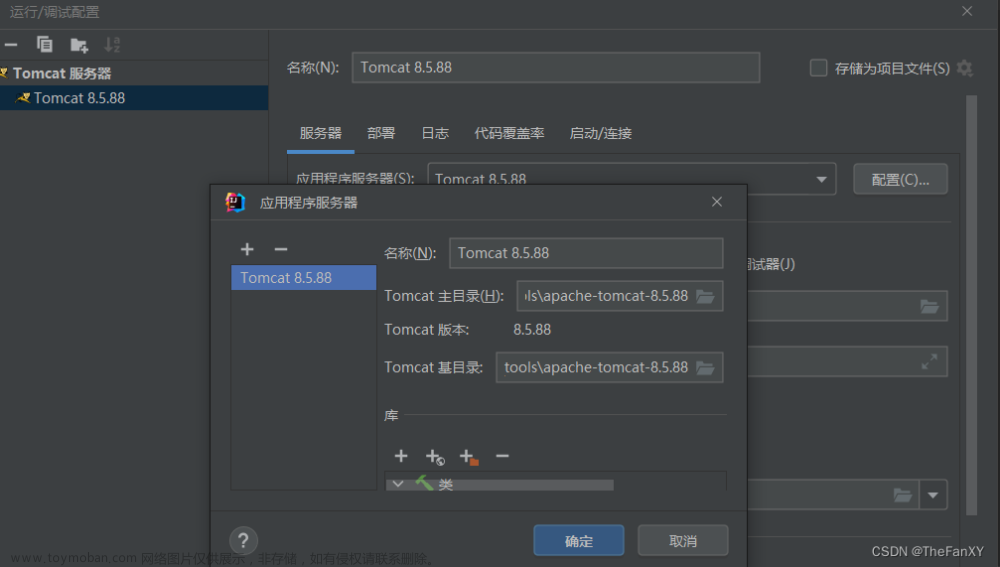Screen dimensions: 1000x567
Task: Click the 配置(C)... button
Action: point(900,179)
